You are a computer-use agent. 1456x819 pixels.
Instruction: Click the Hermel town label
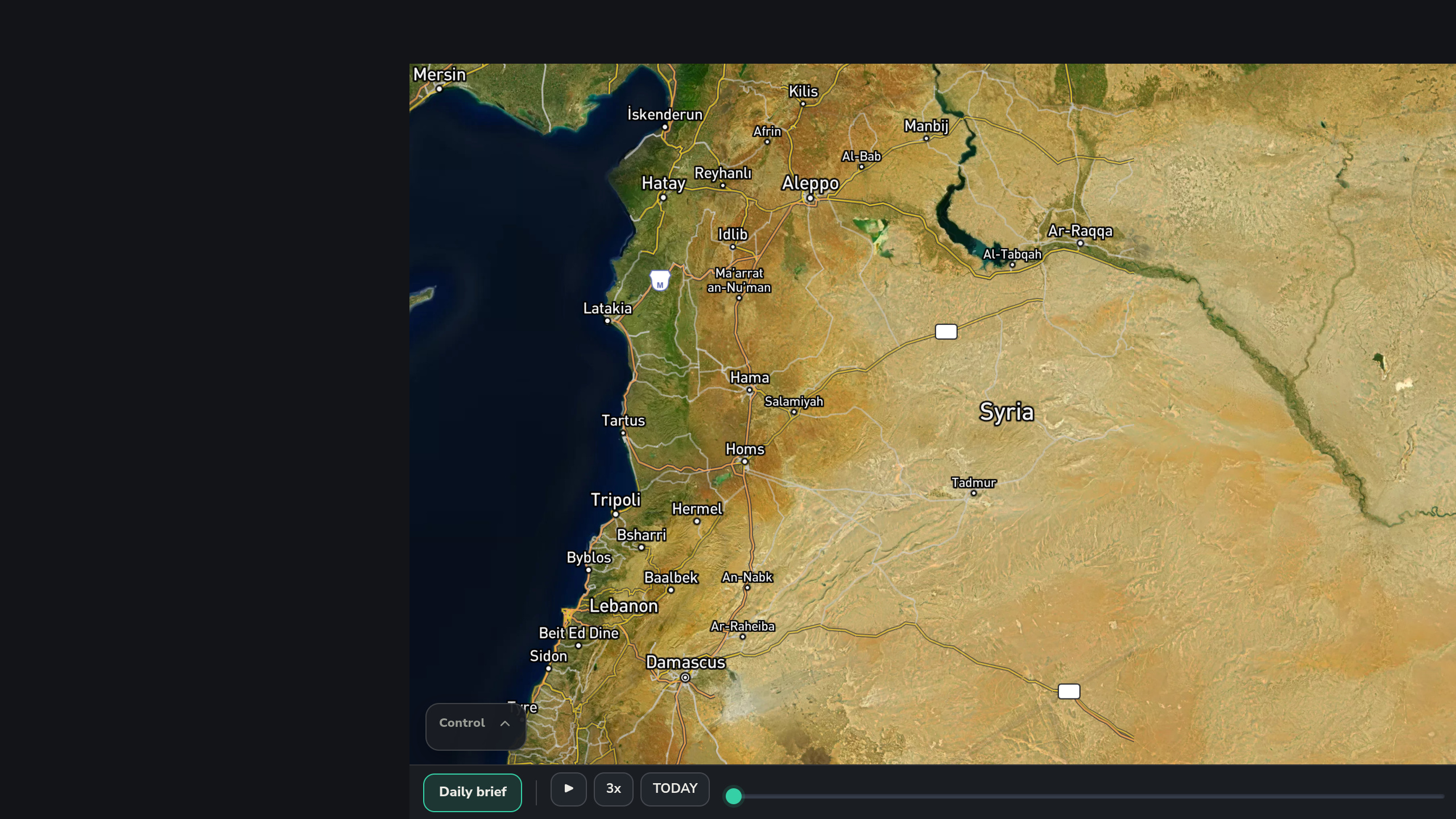click(x=697, y=509)
